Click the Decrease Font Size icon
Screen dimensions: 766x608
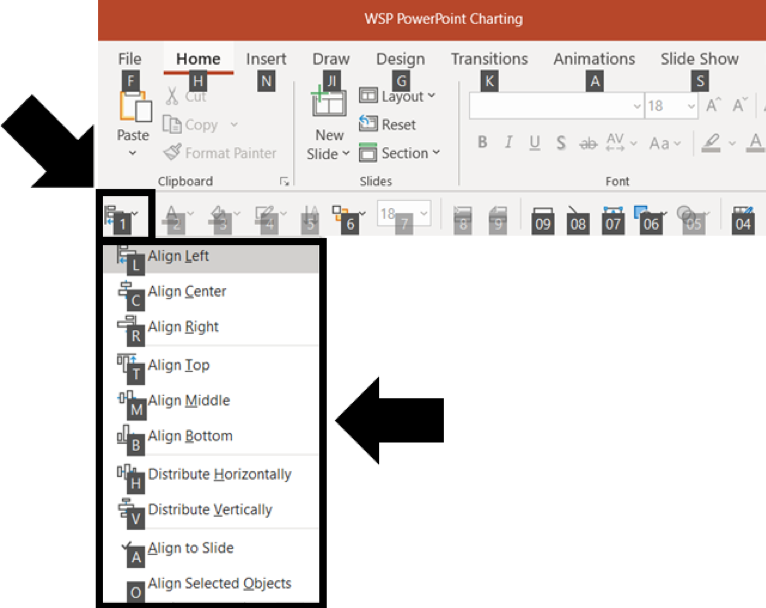pyautogui.click(x=740, y=105)
